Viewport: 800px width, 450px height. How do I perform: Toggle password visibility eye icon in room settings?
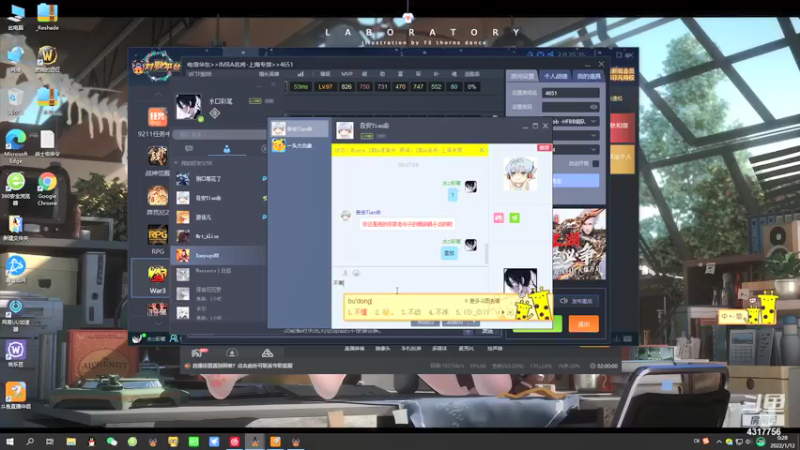[x=593, y=107]
